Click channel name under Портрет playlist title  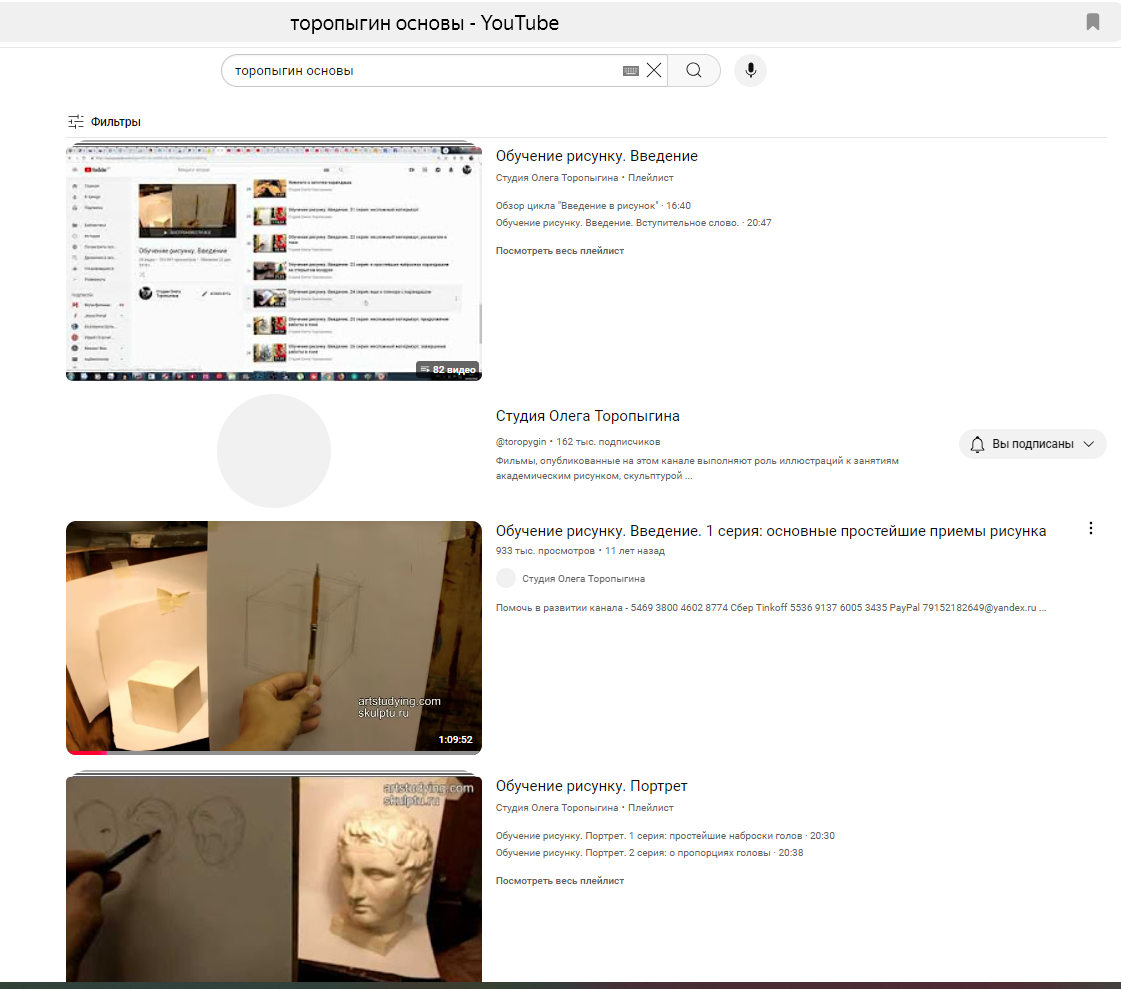pyautogui.click(x=557, y=807)
